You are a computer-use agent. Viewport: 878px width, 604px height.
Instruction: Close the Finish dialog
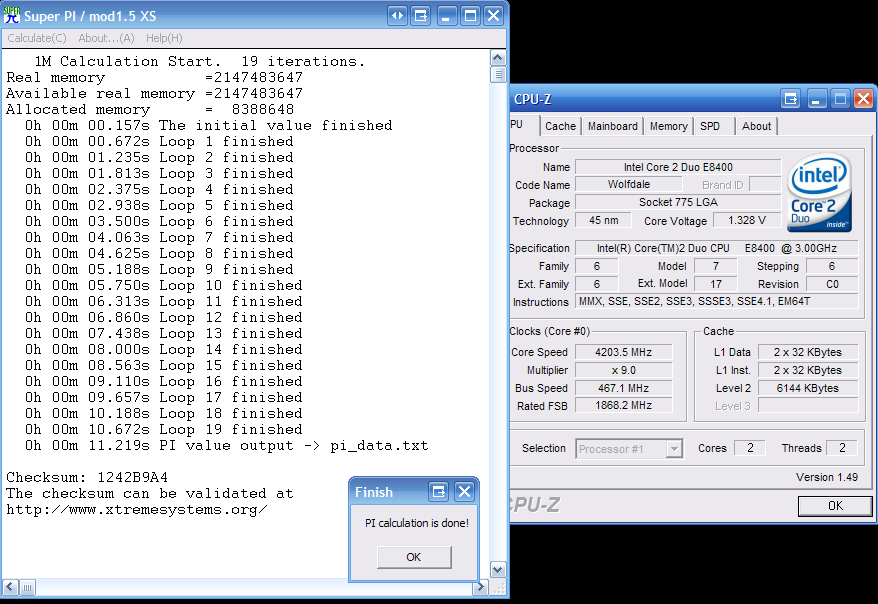[464, 492]
